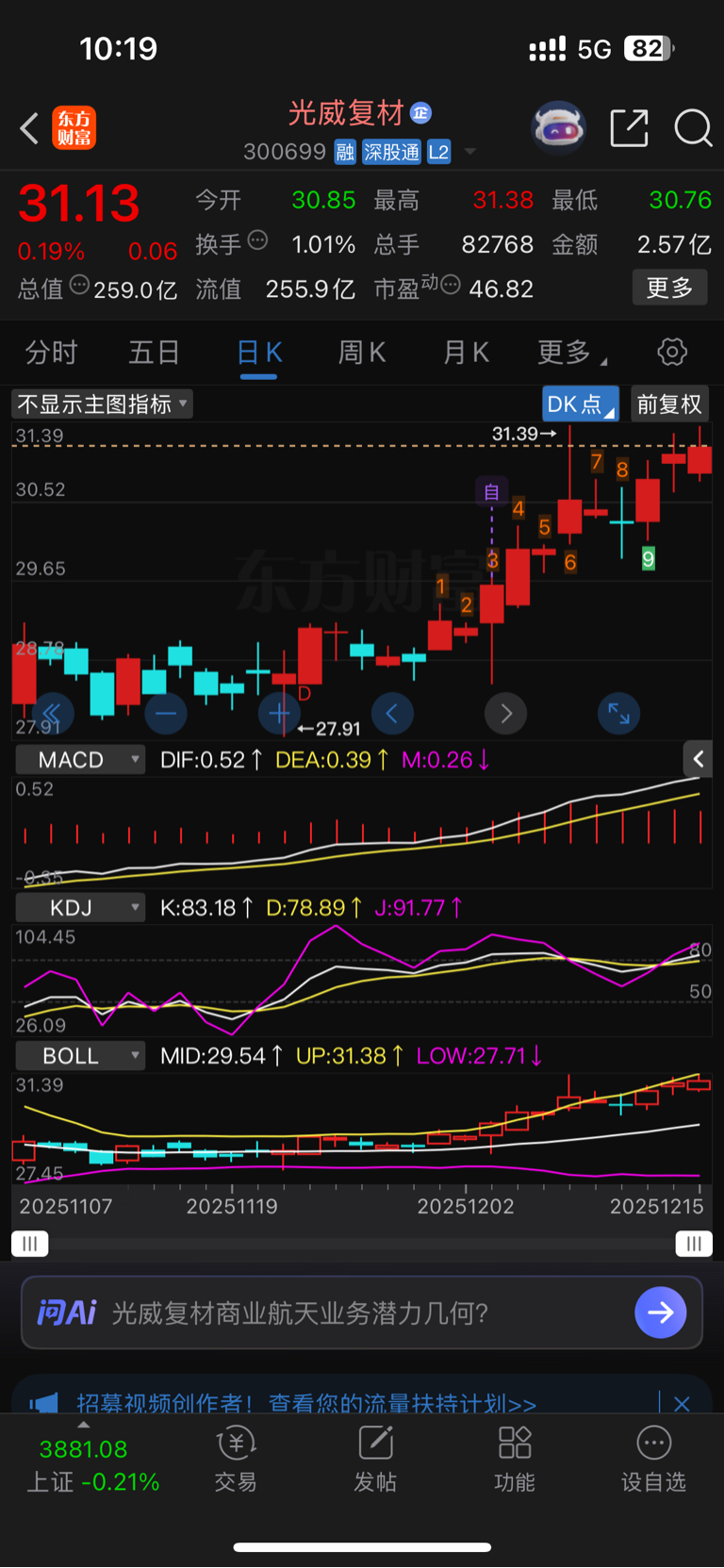724x1568 pixels.
Task: Open 发帖 post icon in bottom bar
Action: pyautogui.click(x=375, y=1460)
